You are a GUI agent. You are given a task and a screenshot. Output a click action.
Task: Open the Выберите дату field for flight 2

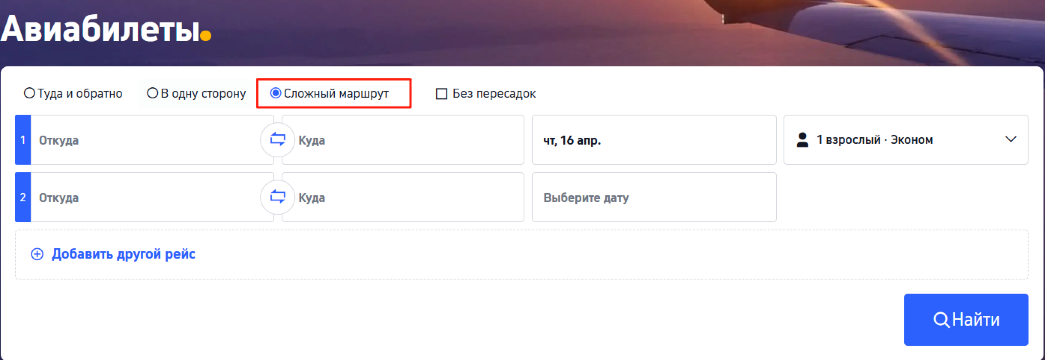pyautogui.click(x=654, y=197)
